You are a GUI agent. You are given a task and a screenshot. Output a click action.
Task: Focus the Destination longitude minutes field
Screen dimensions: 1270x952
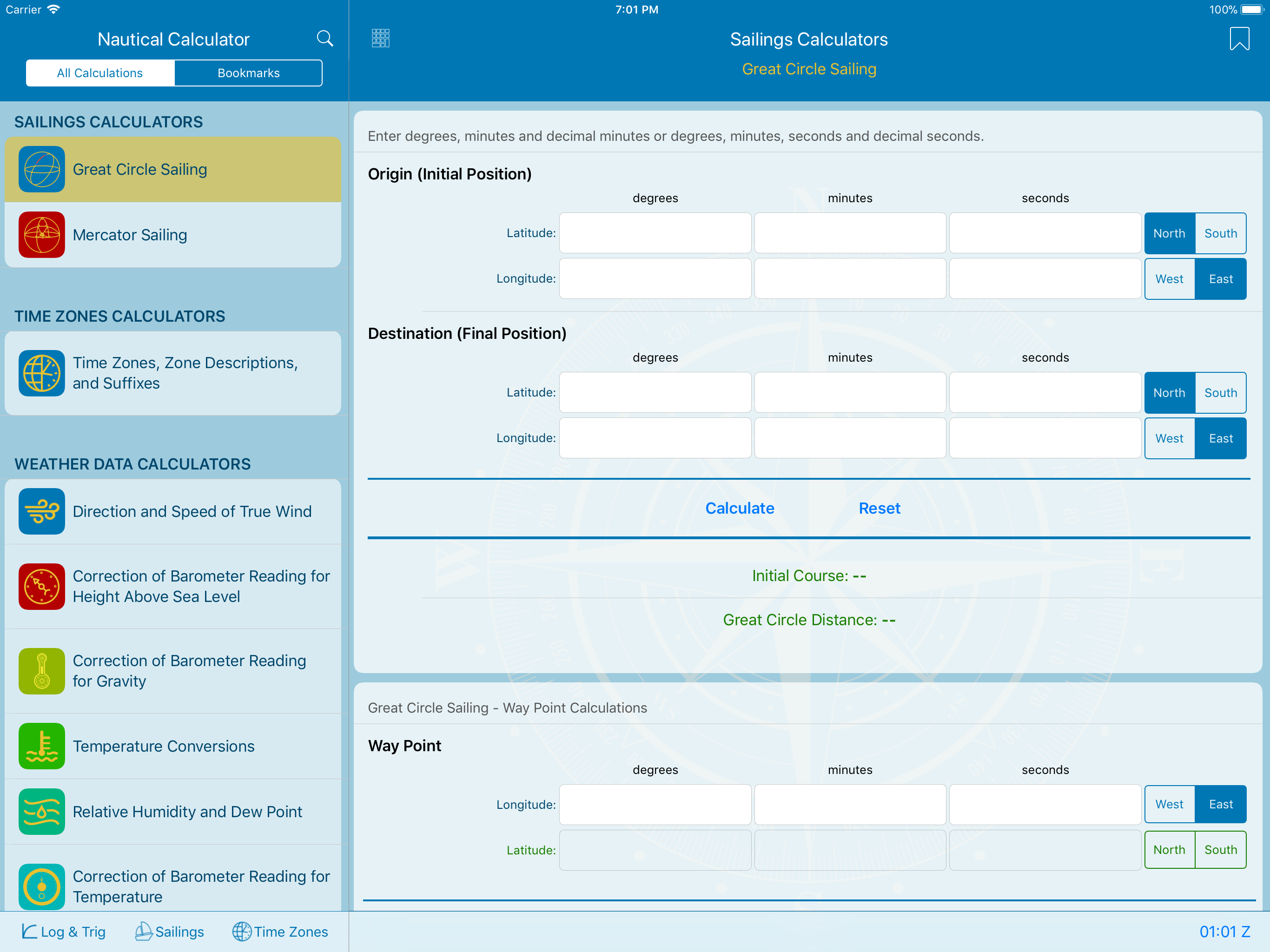(849, 437)
